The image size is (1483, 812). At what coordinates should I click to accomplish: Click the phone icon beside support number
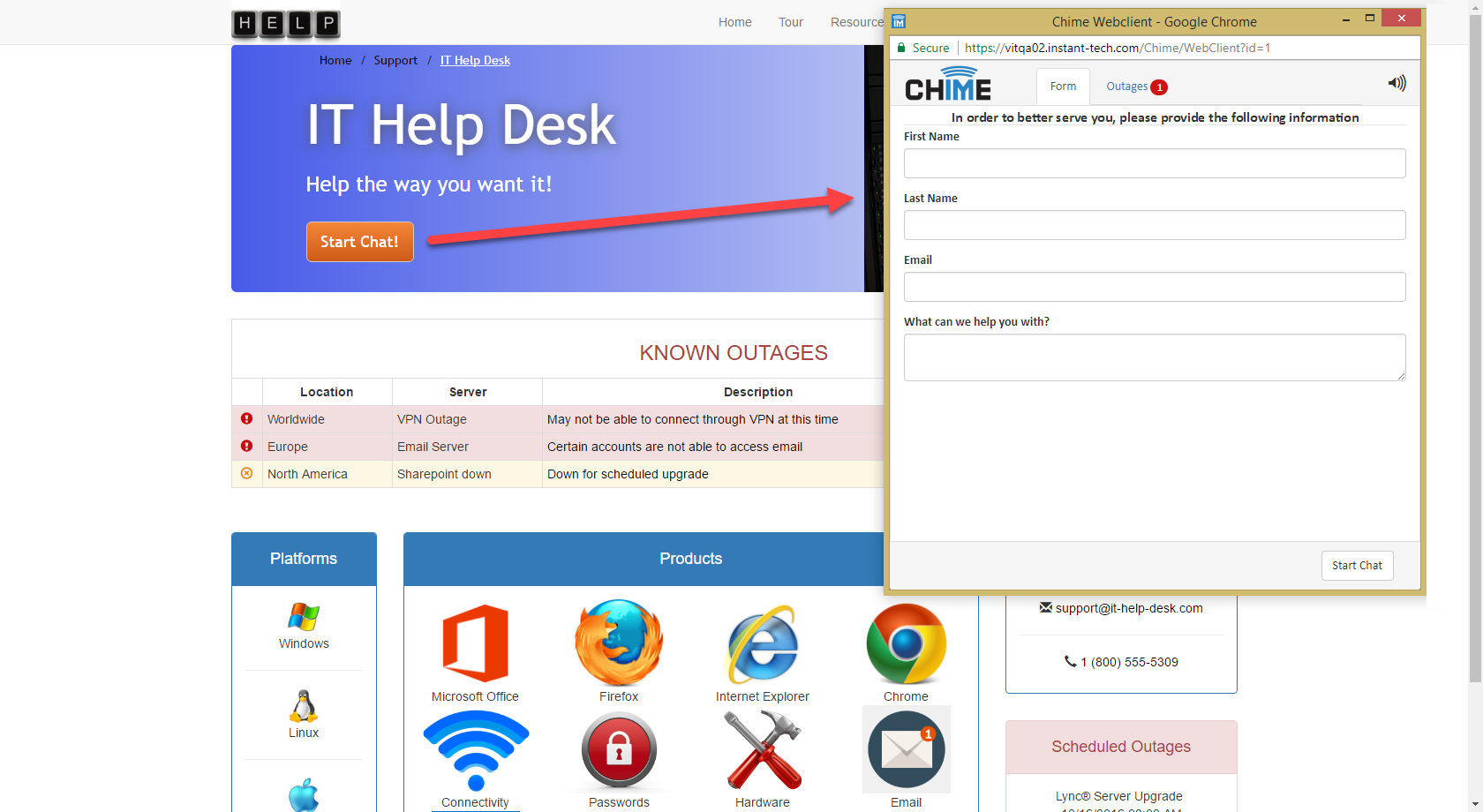coord(1070,661)
